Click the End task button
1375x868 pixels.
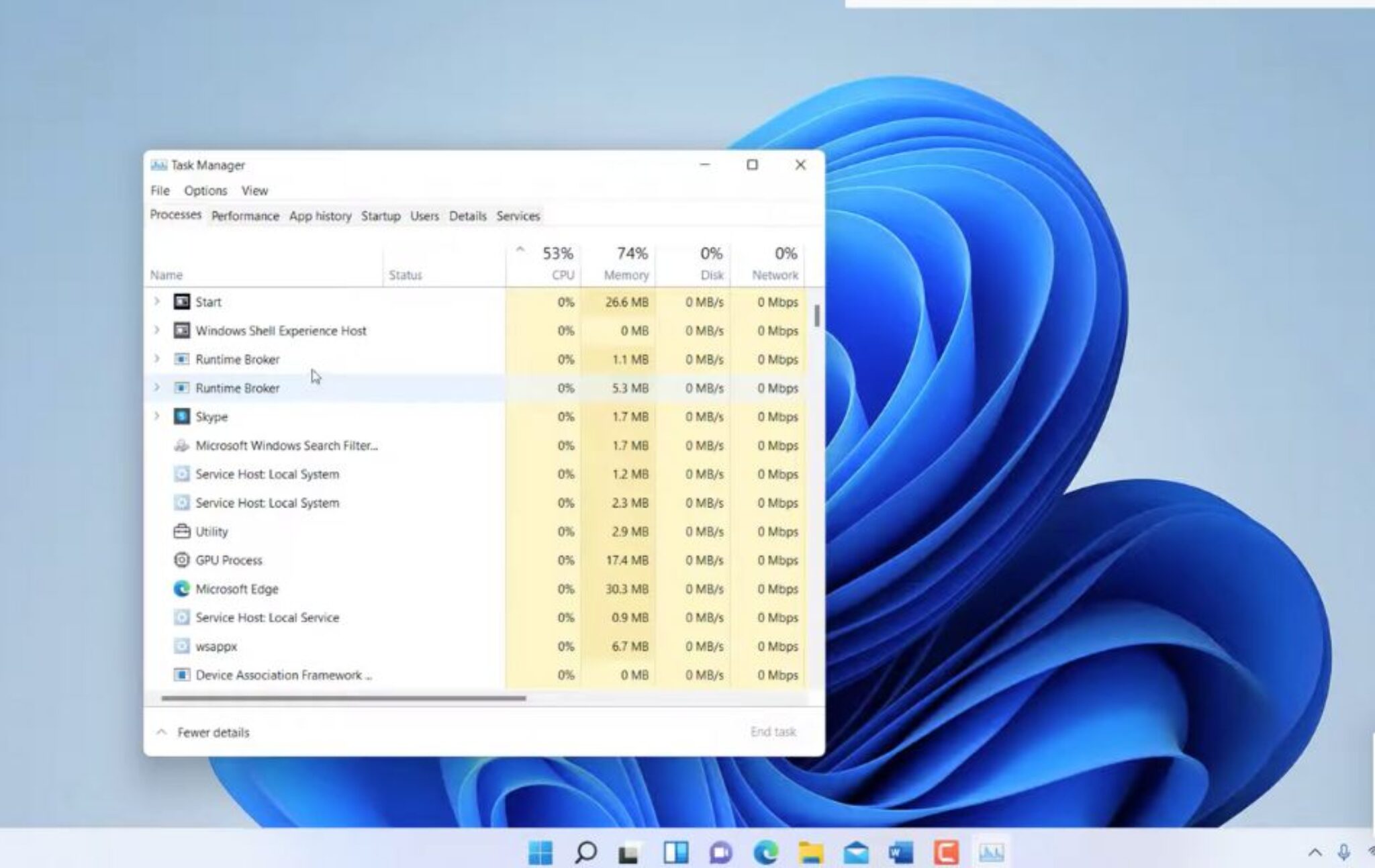[x=773, y=731]
